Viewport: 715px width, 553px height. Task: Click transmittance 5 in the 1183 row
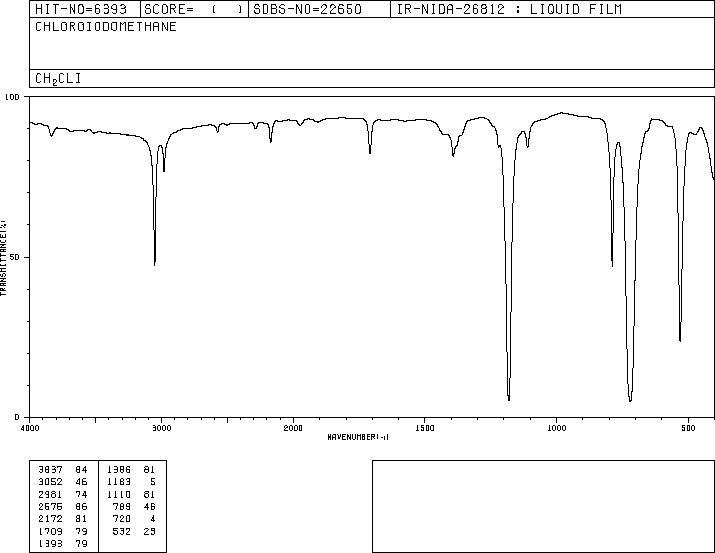click(x=153, y=482)
